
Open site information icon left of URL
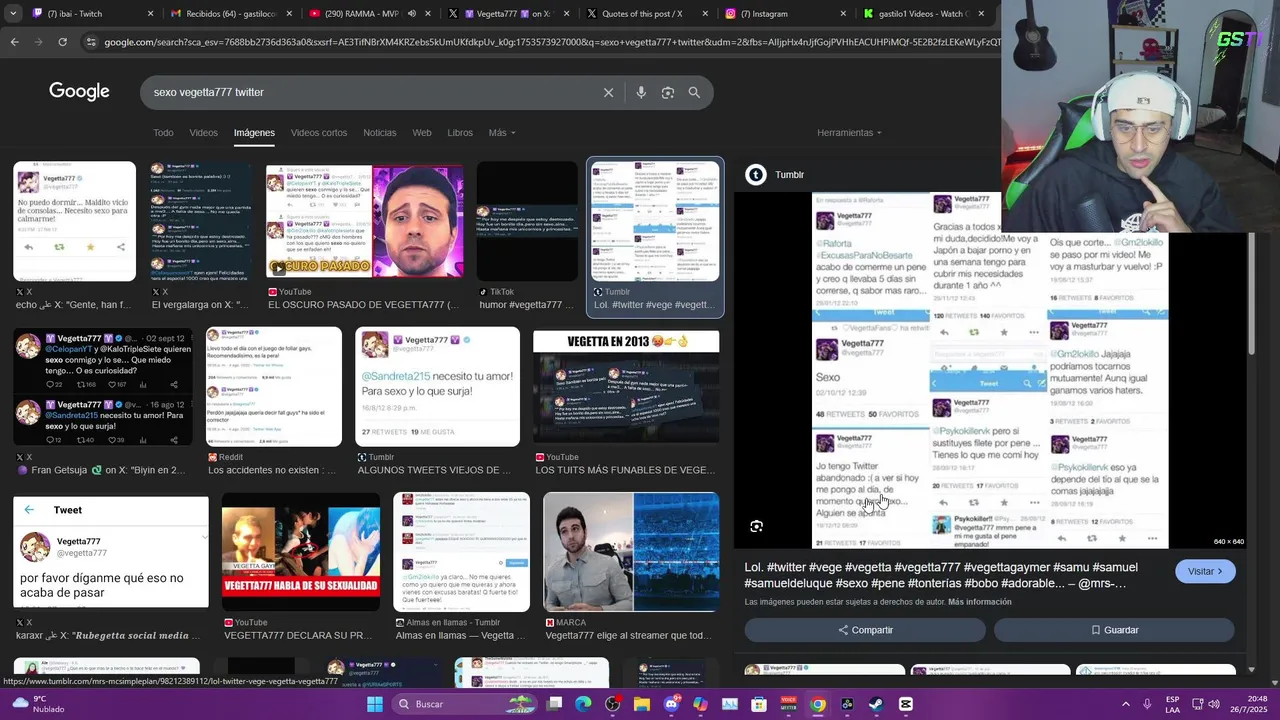[x=91, y=42]
